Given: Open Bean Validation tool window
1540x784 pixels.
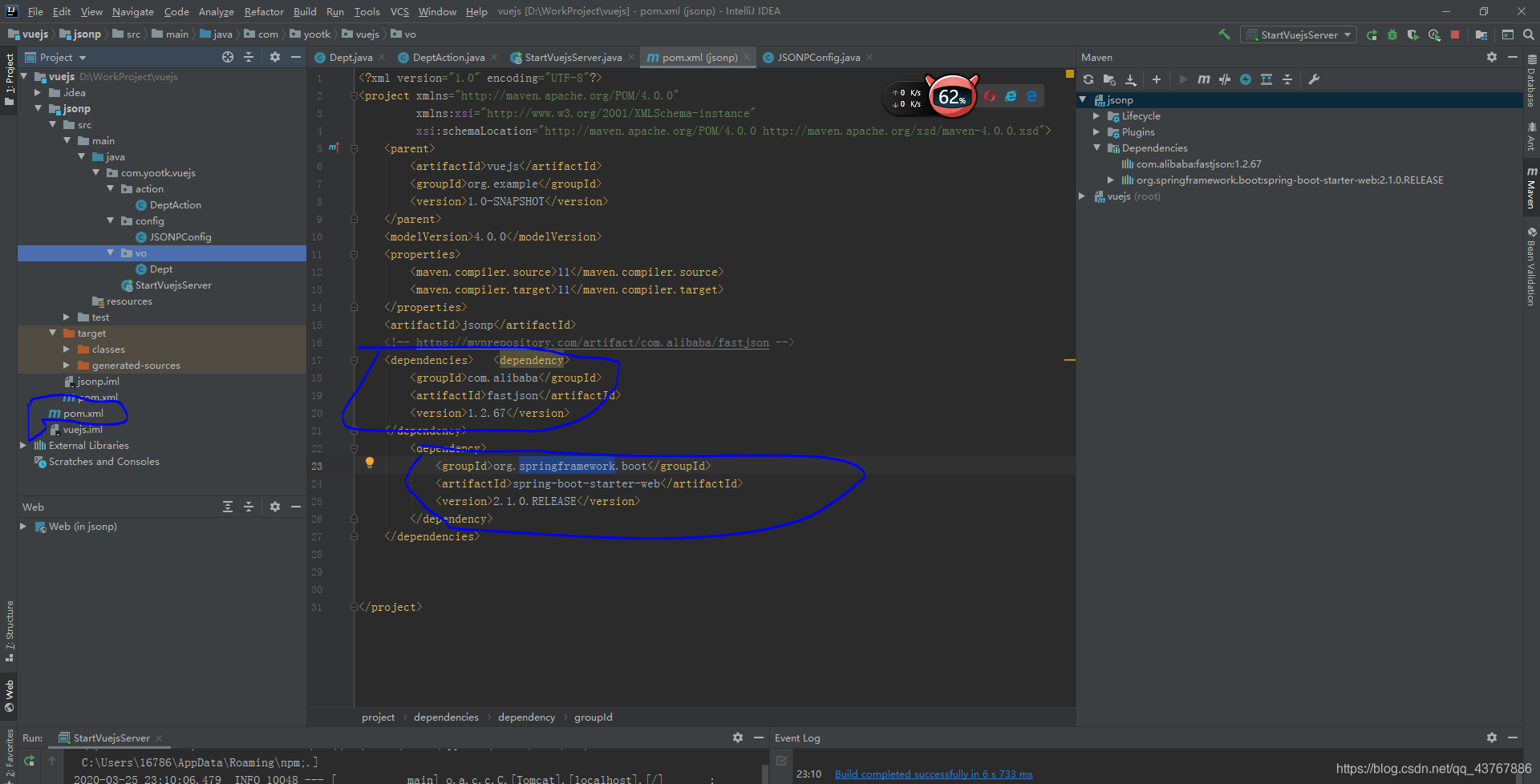Looking at the screenshot, I should tap(1531, 266).
